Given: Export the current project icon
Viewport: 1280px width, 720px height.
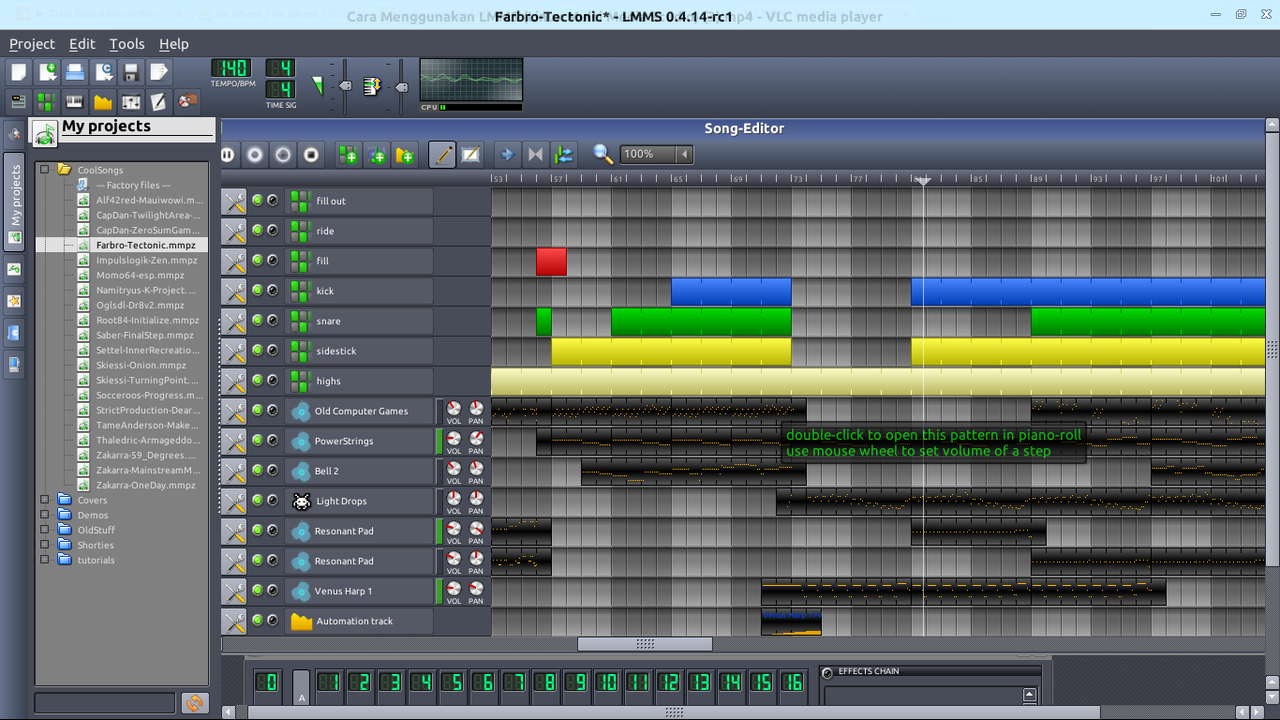Looking at the screenshot, I should [x=159, y=72].
